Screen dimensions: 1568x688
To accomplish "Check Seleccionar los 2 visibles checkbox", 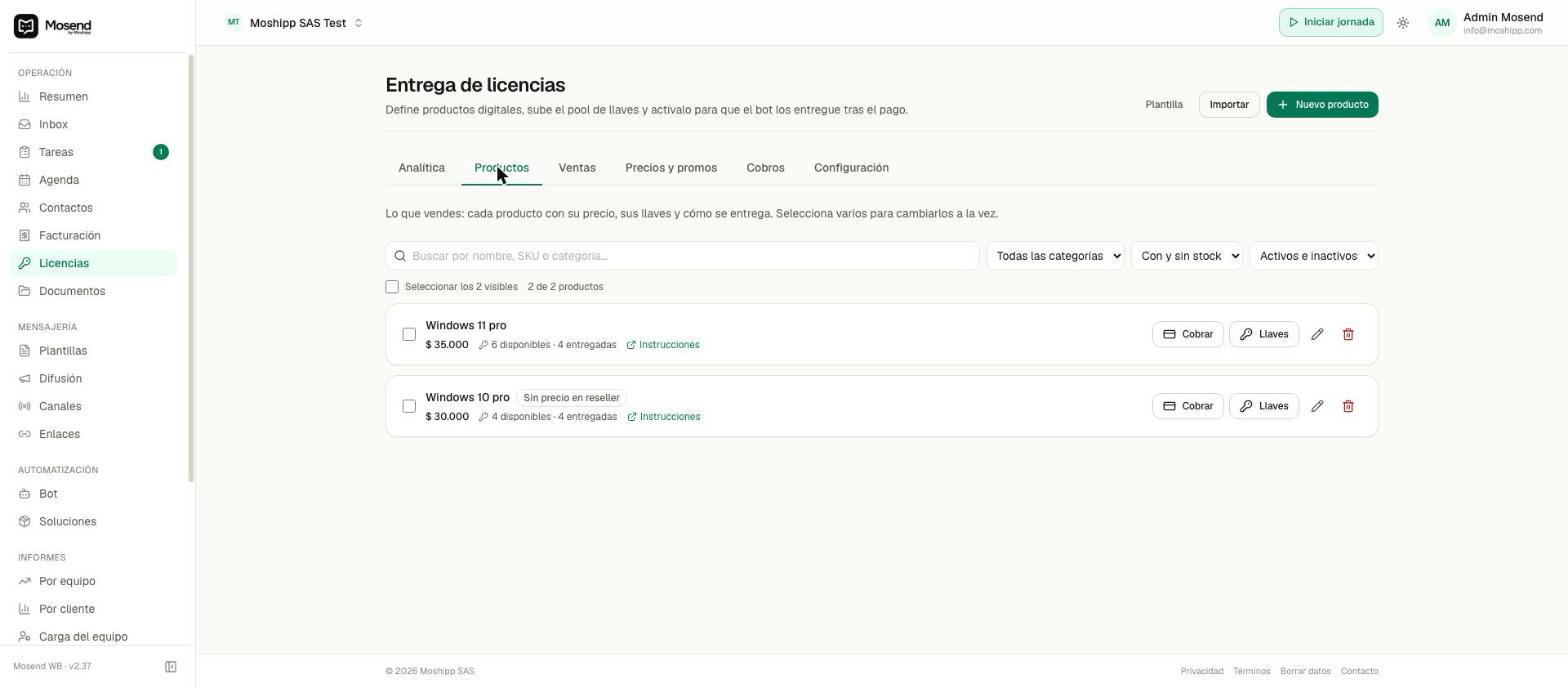I will pyautogui.click(x=392, y=287).
